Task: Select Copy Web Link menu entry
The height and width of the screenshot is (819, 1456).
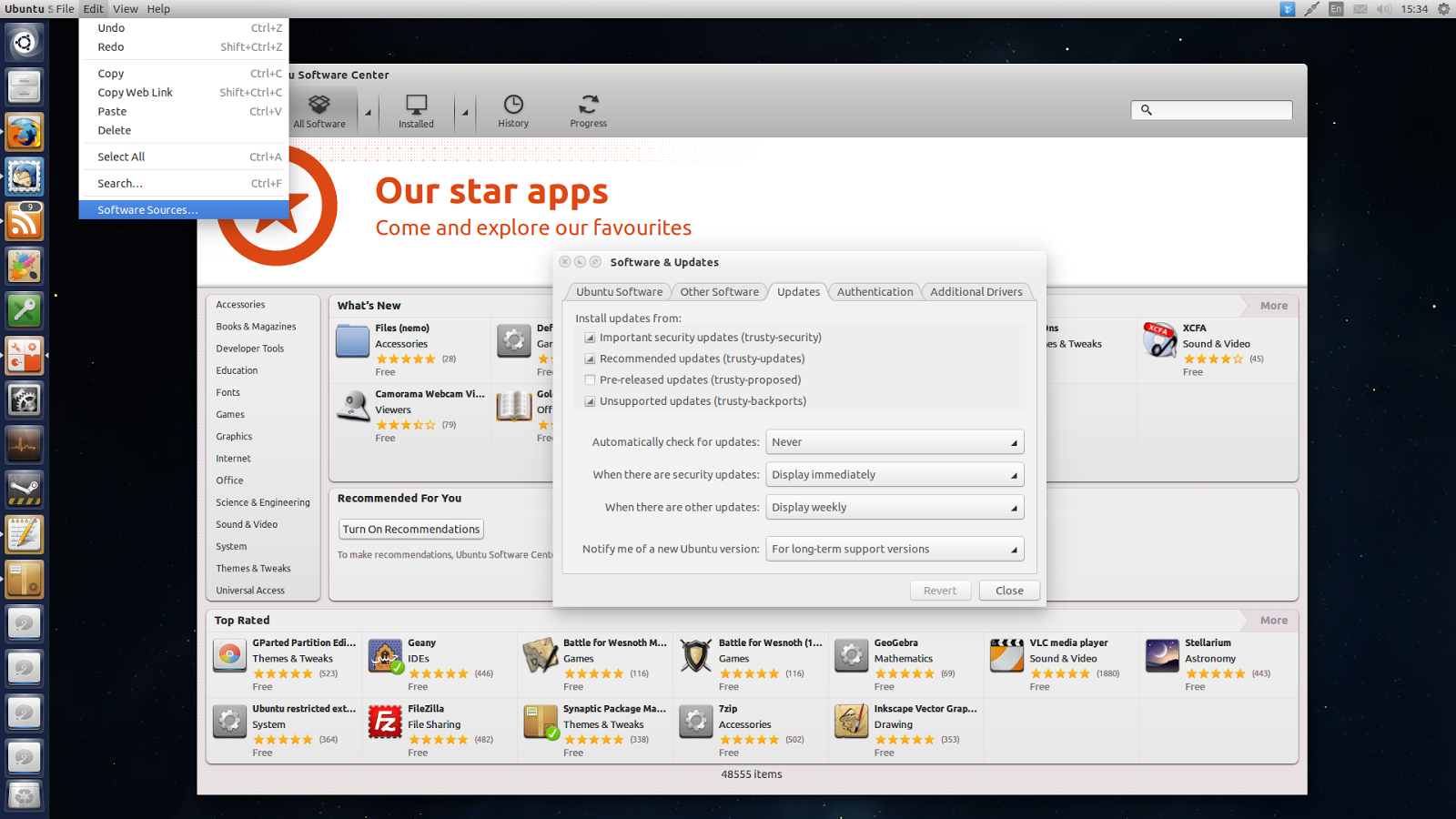Action: click(x=184, y=93)
